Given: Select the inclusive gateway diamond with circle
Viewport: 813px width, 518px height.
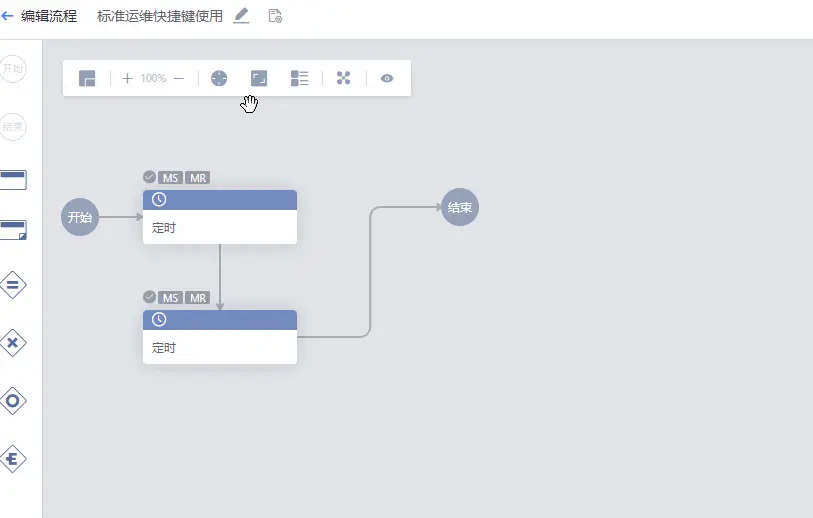Looking at the screenshot, I should [x=12, y=401].
